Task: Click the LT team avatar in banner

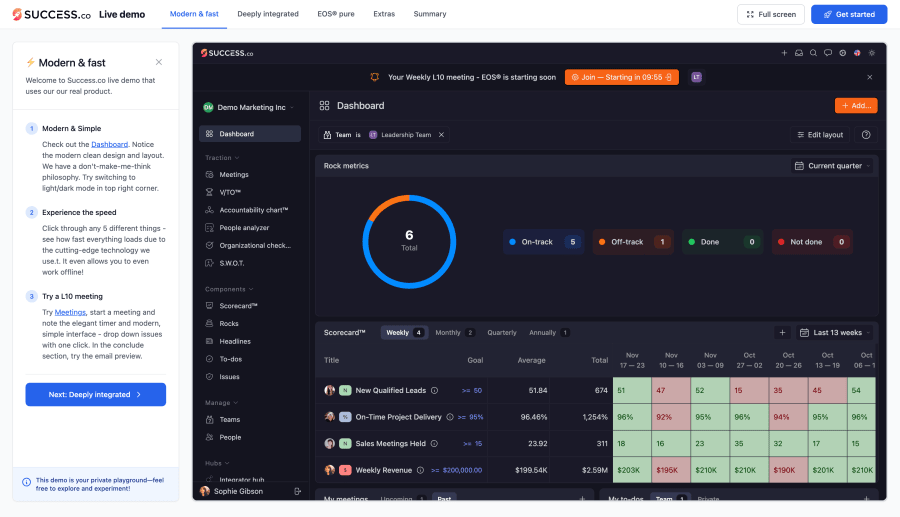Action: (696, 77)
